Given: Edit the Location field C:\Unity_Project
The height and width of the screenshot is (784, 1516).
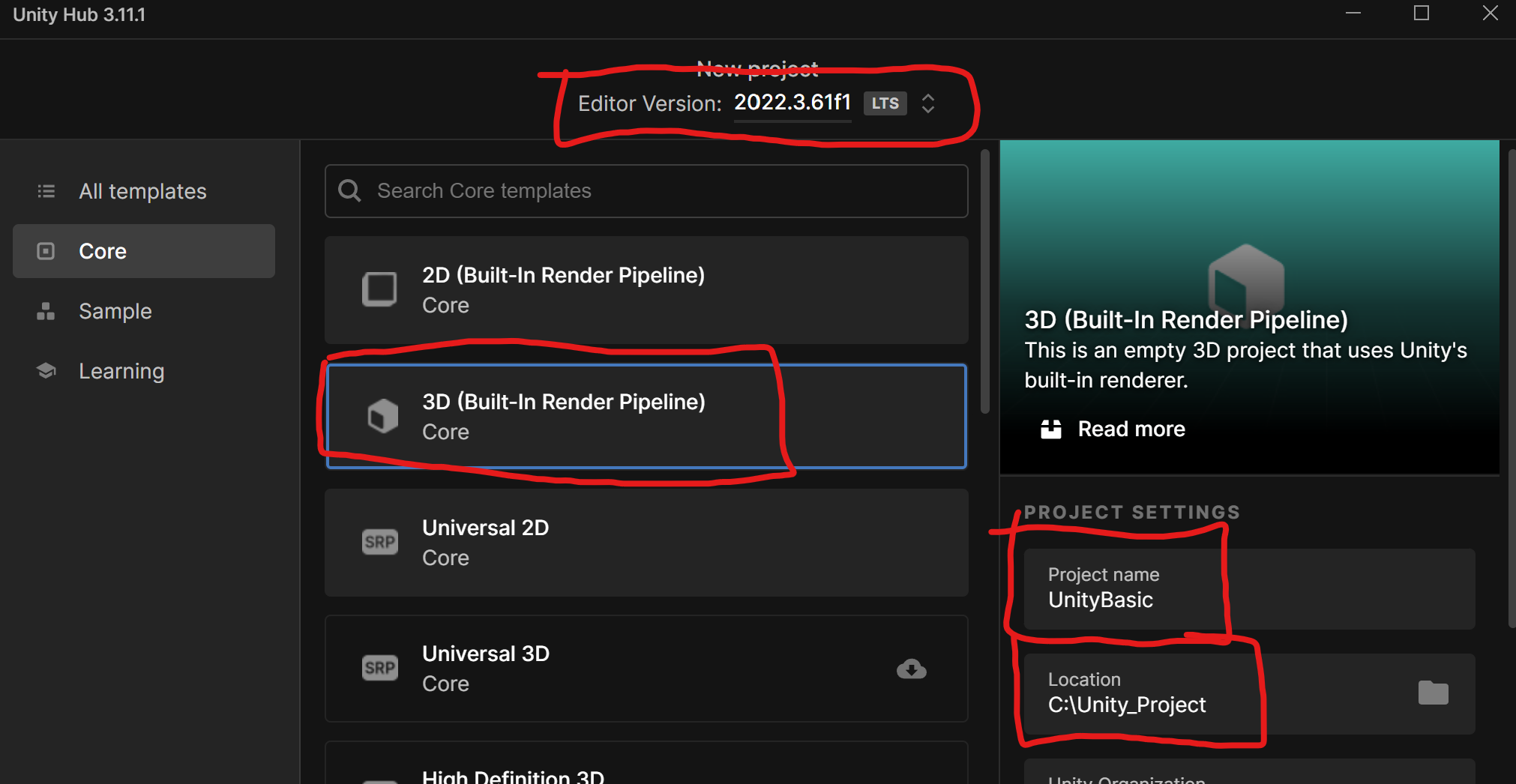Looking at the screenshot, I should pos(1249,694).
